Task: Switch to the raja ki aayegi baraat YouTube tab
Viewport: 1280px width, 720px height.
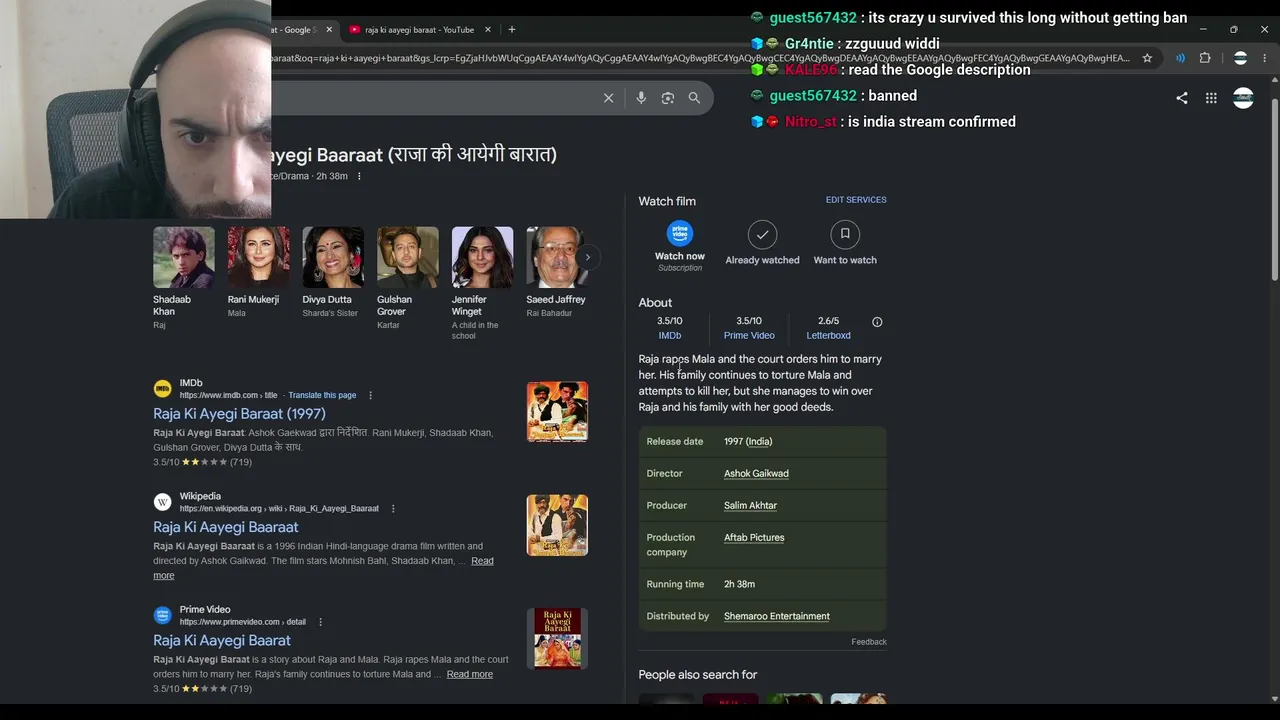Action: coord(419,30)
